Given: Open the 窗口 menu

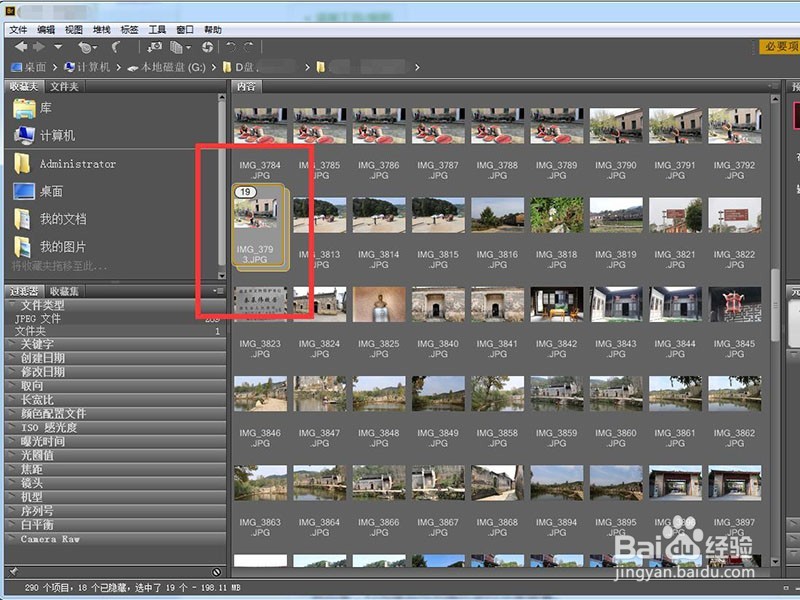Looking at the screenshot, I should pyautogui.click(x=185, y=30).
